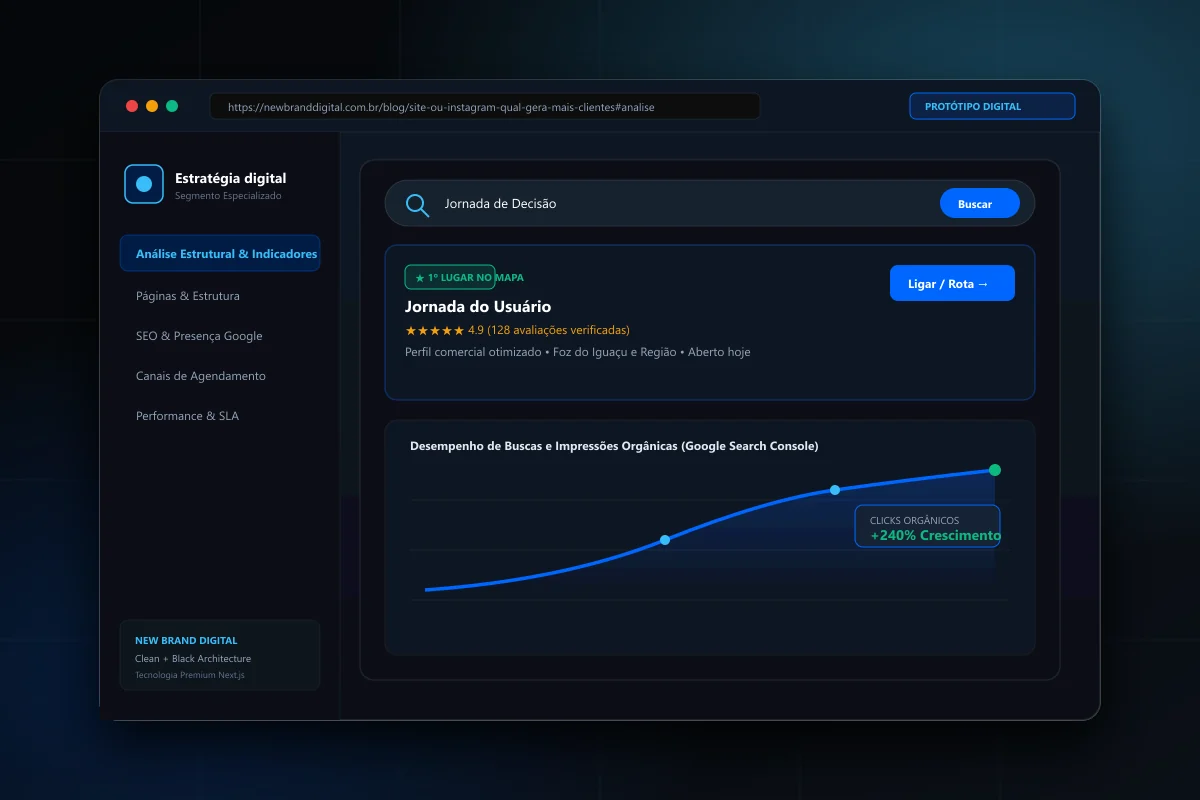Screen dimensions: 1200x800
Task: Click the Desempenho de Buscas chart title
Action: pyautogui.click(x=614, y=446)
